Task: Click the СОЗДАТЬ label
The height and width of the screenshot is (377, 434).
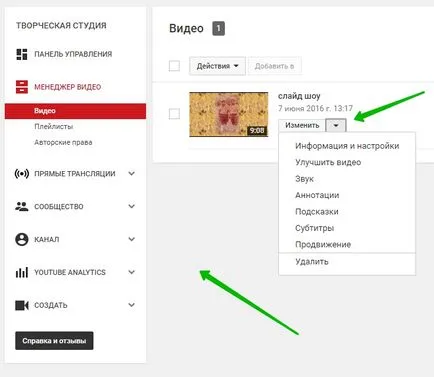Action: pos(51,305)
